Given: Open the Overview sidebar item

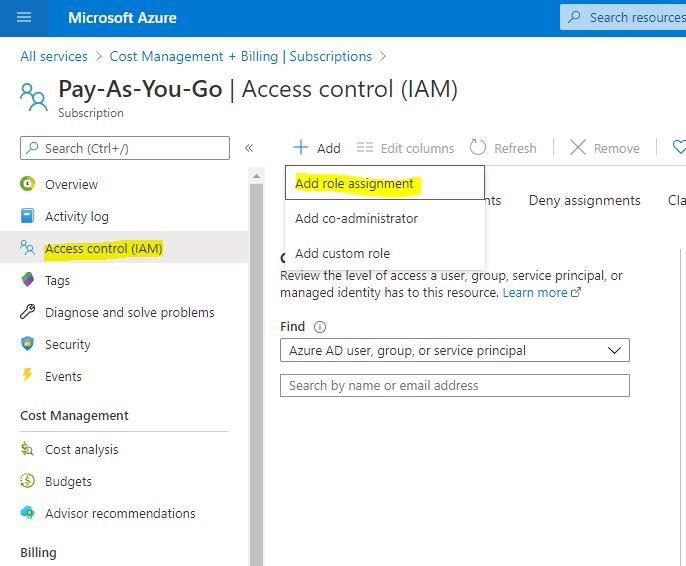Looking at the screenshot, I should pos(124,184).
